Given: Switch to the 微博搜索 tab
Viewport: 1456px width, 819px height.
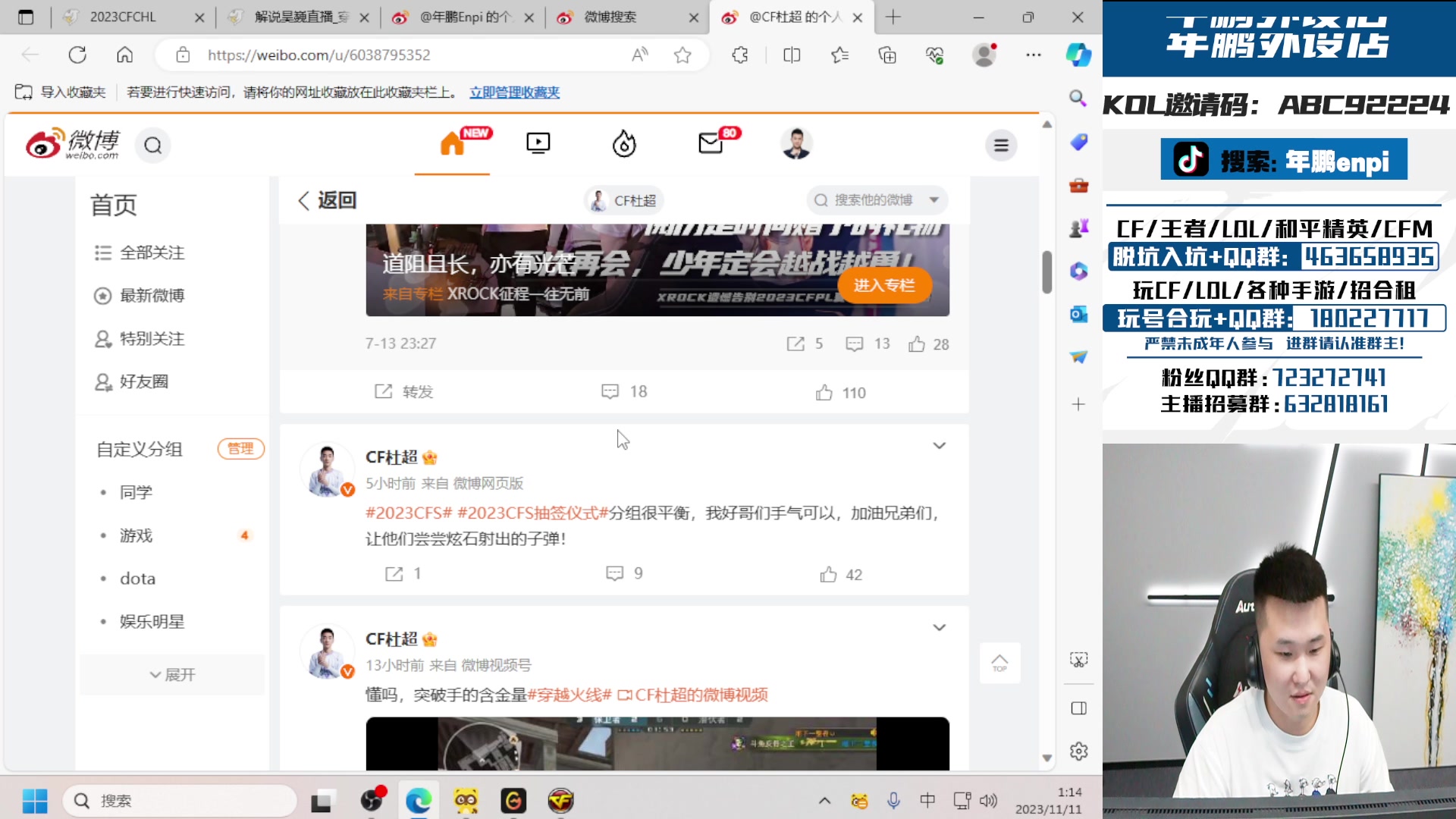Looking at the screenshot, I should (x=627, y=17).
